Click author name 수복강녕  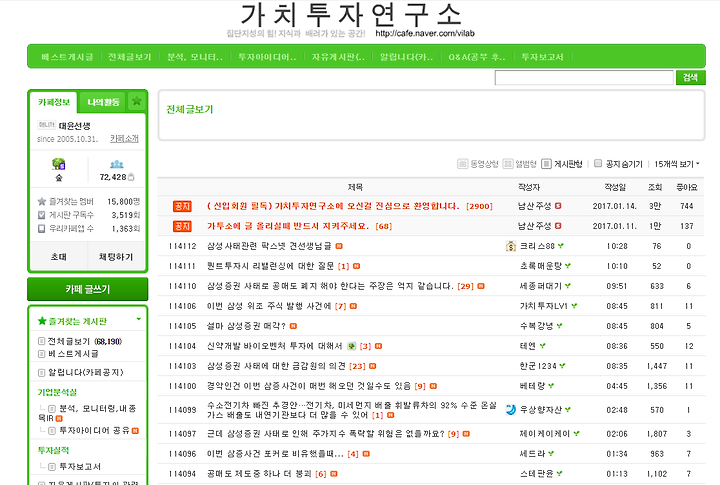pos(536,326)
